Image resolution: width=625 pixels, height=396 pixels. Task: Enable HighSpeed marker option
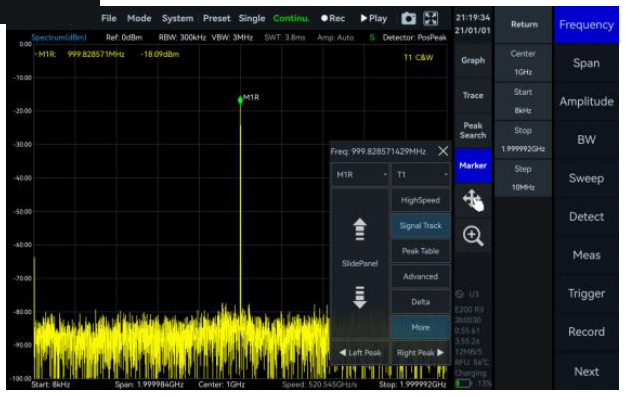pos(421,200)
